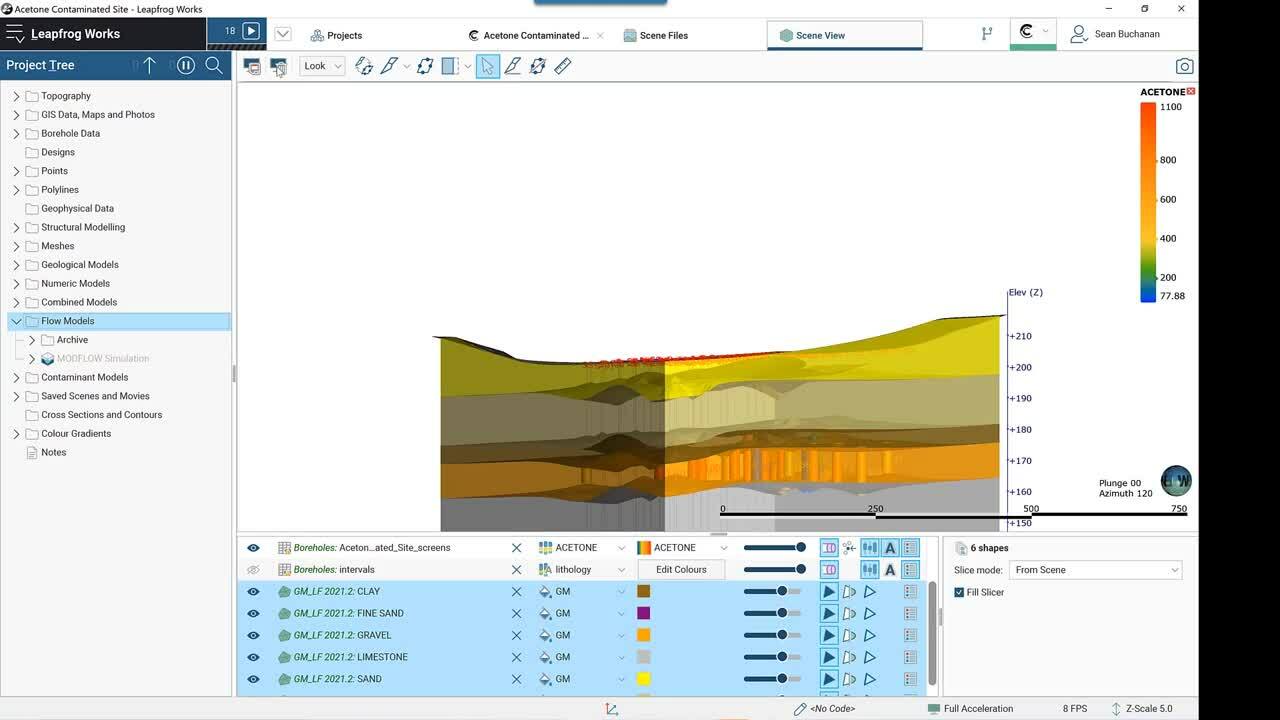
Task: Open legend properties icon for CLAY row
Action: (x=910, y=592)
